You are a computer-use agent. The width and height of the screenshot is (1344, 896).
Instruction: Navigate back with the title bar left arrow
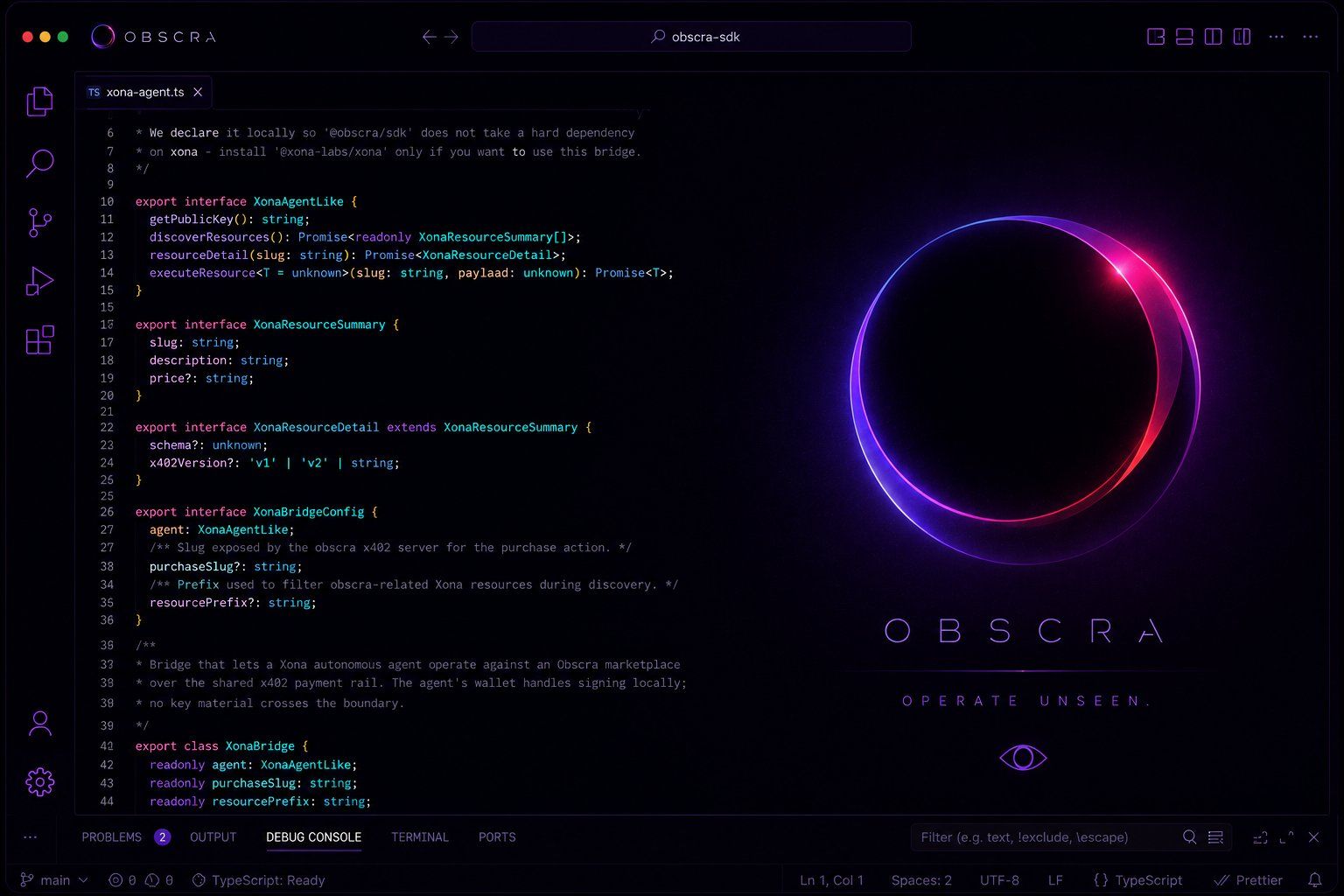[x=429, y=37]
